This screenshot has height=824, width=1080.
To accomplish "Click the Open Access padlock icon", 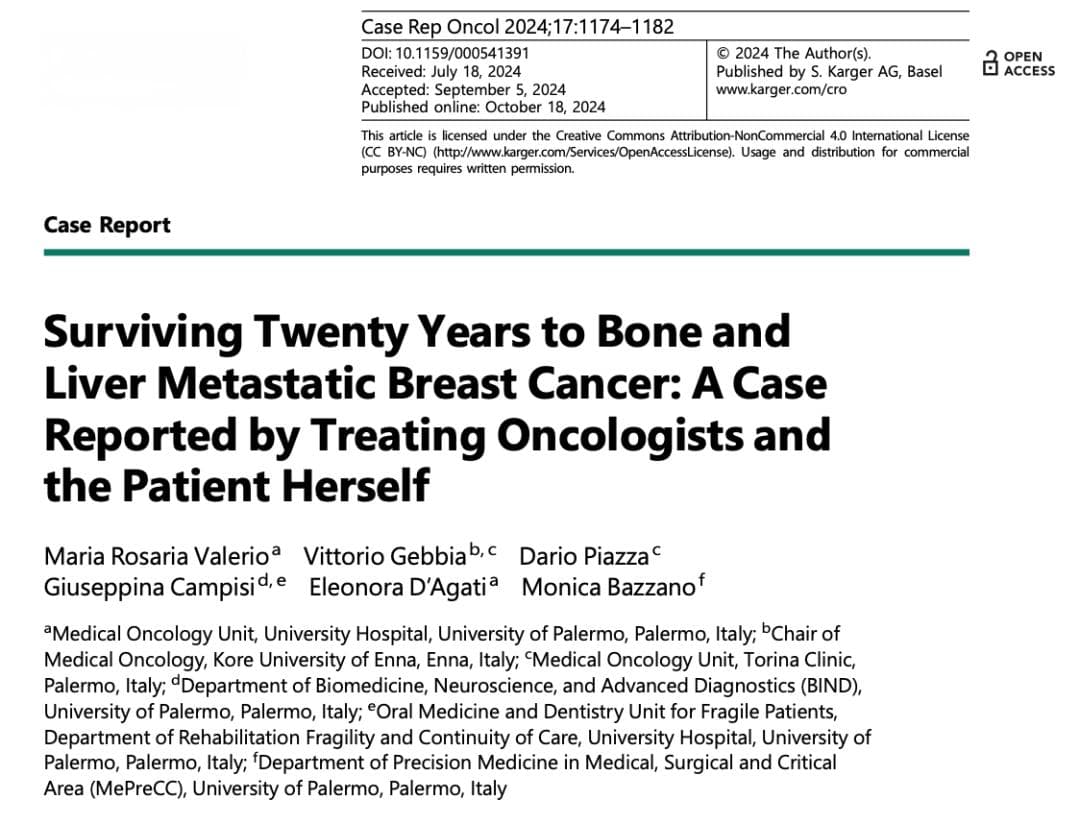I will [990, 63].
